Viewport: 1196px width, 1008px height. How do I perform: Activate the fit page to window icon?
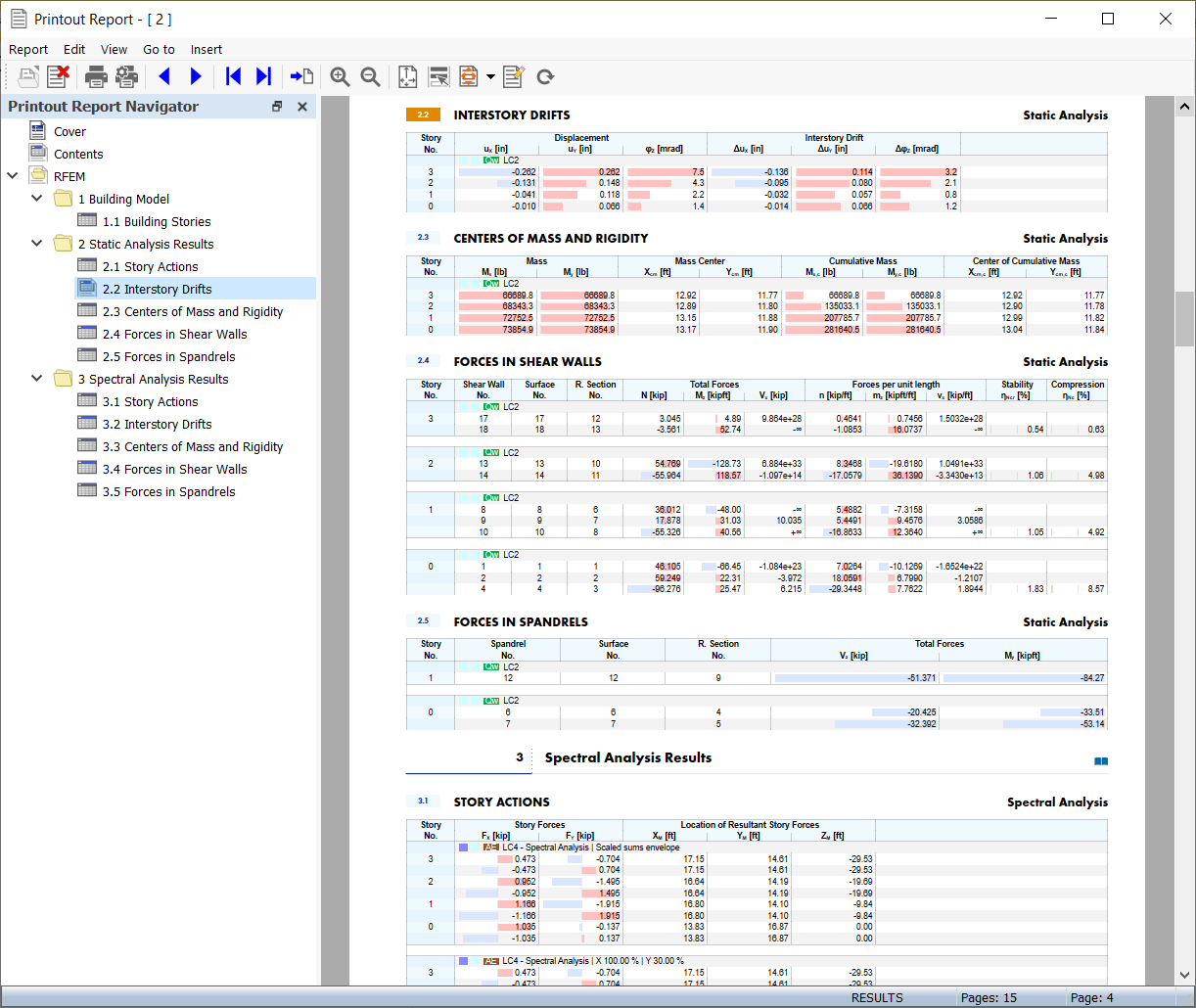coord(406,76)
